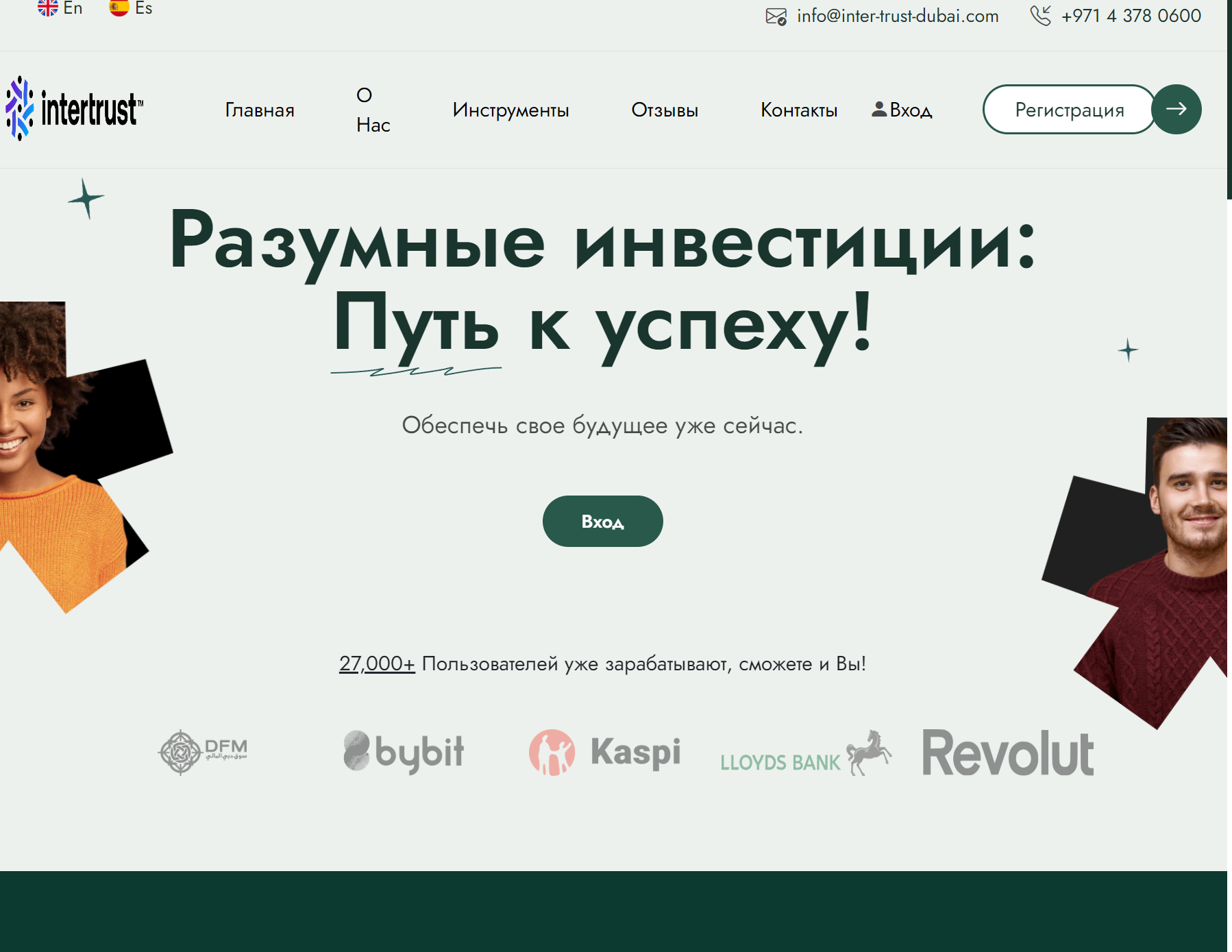Click the user profile icon beside Вход

(878, 109)
